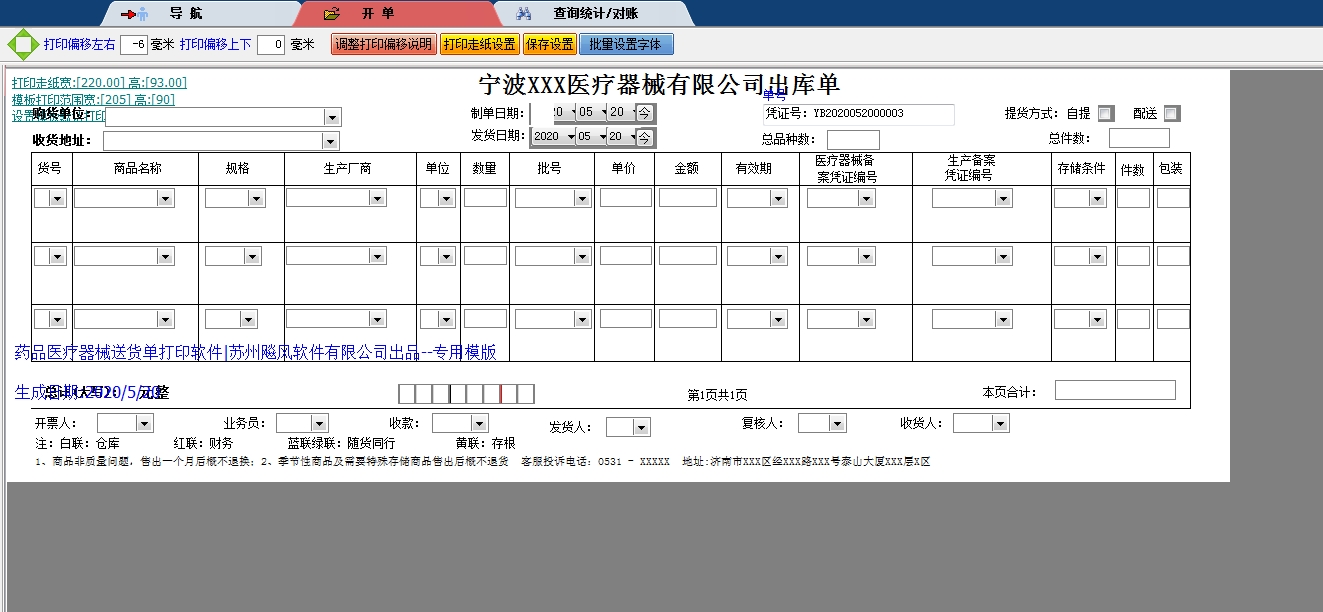Image resolution: width=1323 pixels, height=612 pixels.
Task: Toggle the 自提 checkbox under 提货方式
Action: pos(1104,113)
